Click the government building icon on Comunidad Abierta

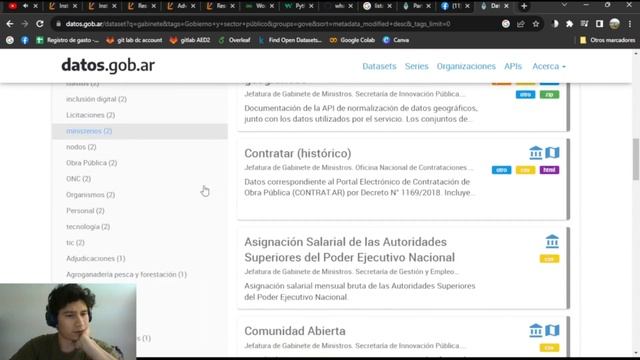(x=536, y=330)
